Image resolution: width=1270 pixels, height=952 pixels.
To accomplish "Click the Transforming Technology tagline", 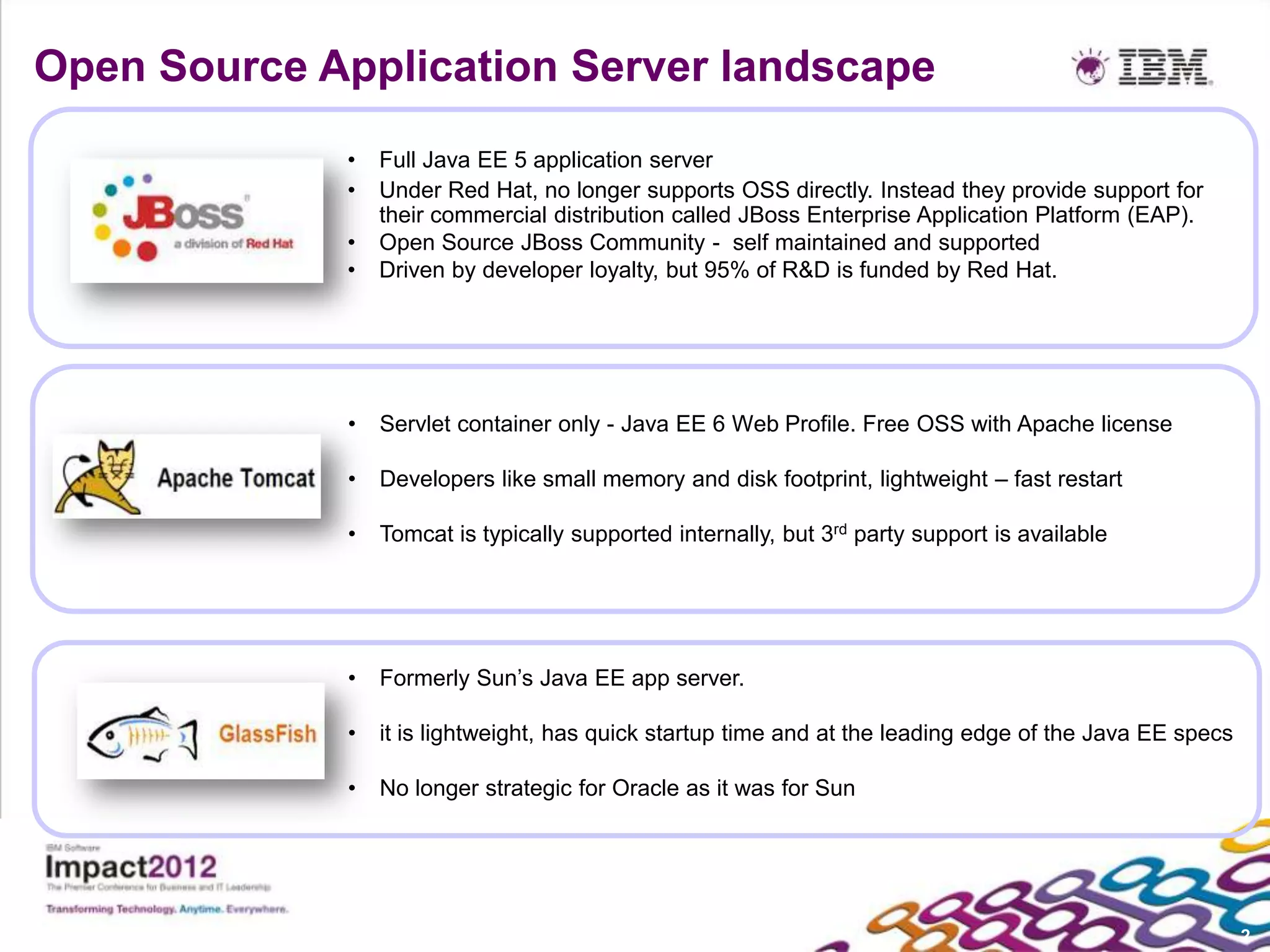I will [x=167, y=909].
